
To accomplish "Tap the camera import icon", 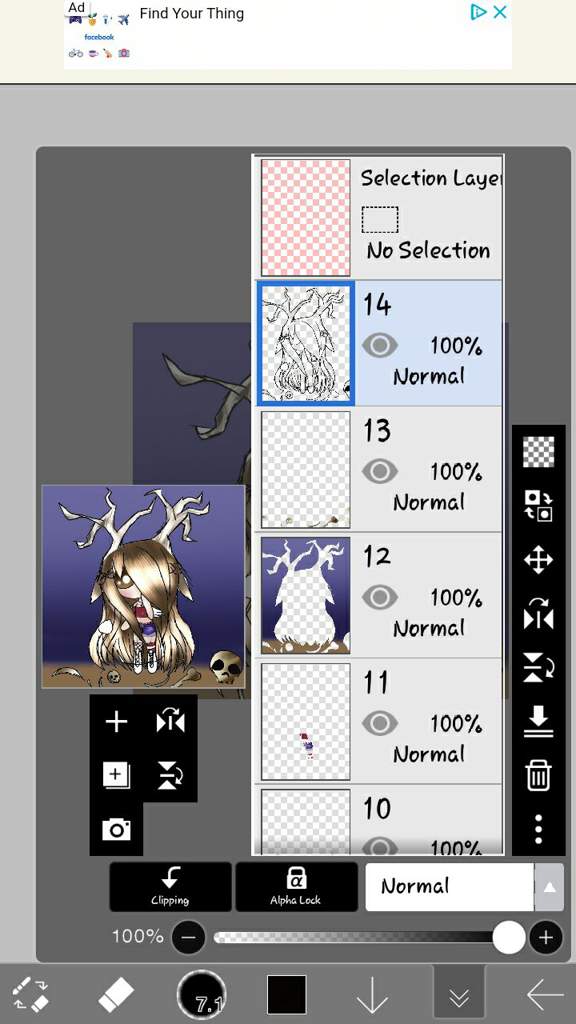I will 116,829.
